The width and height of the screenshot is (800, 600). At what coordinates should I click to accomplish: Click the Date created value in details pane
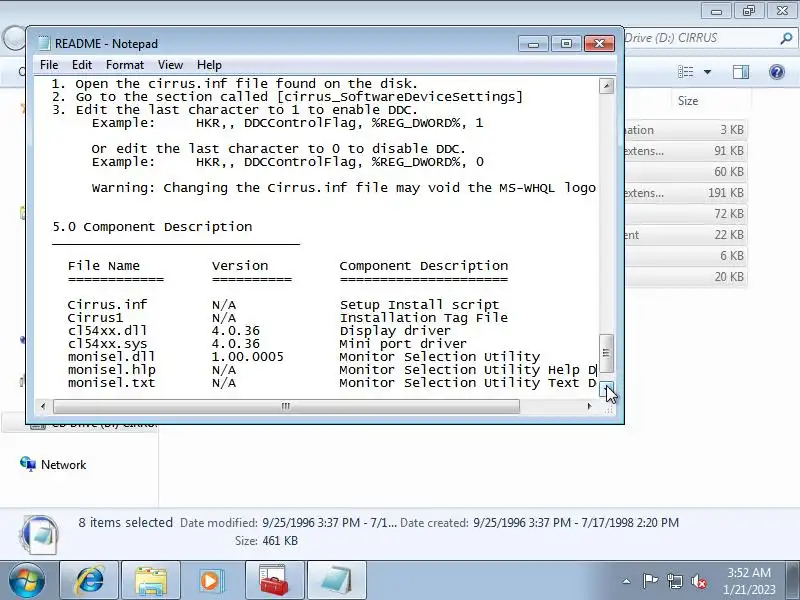[576, 523]
